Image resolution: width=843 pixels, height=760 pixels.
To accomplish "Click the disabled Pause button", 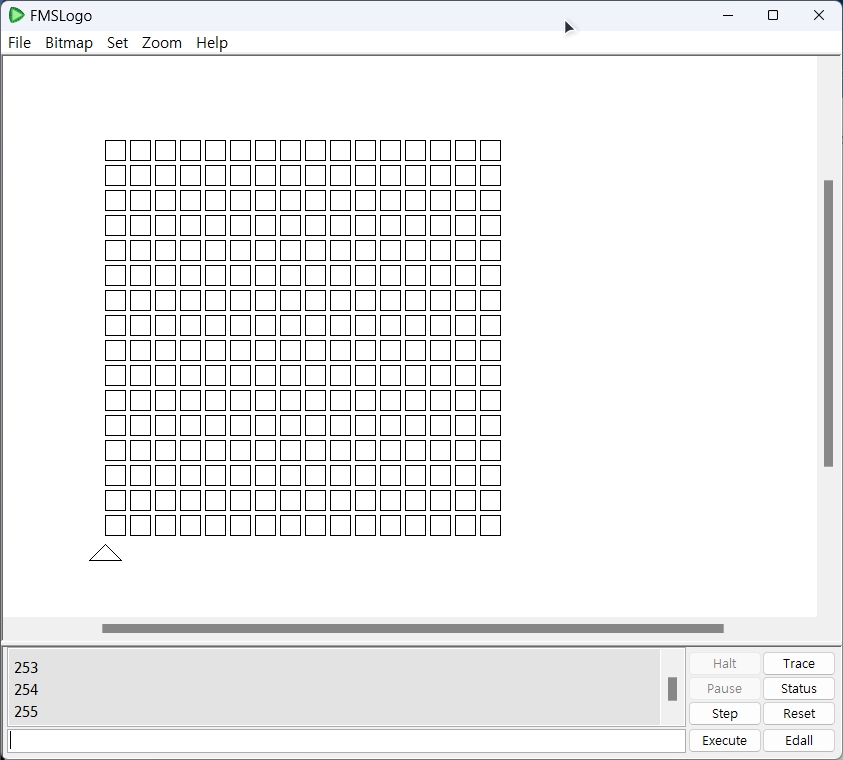I will pos(724,689).
